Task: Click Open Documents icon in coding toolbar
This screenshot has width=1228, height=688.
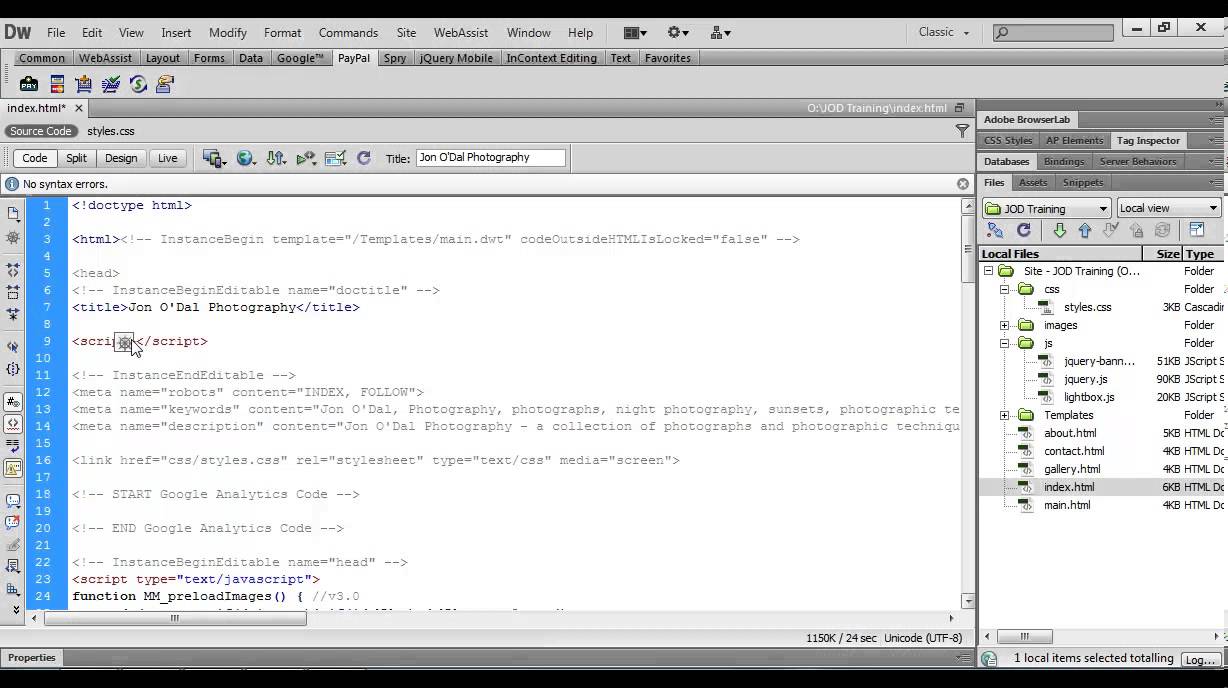Action: [x=13, y=213]
